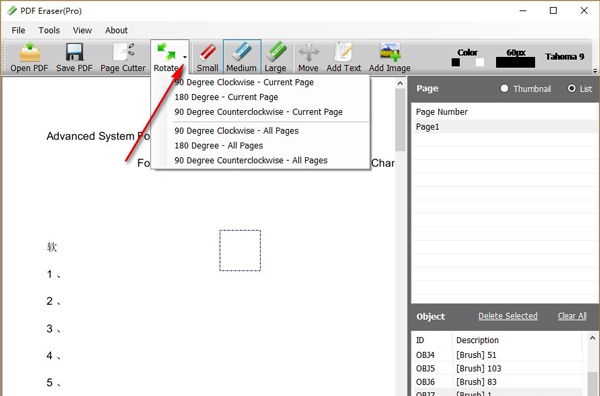The image size is (600, 396).
Task: Select Page1 in the page list
Action: (504, 127)
